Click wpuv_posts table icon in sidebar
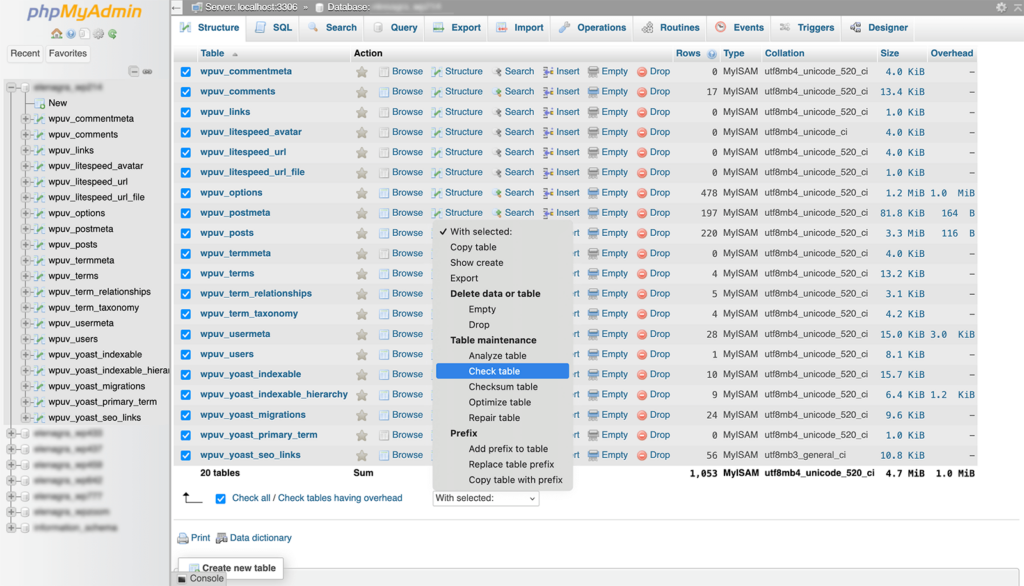 pos(40,245)
